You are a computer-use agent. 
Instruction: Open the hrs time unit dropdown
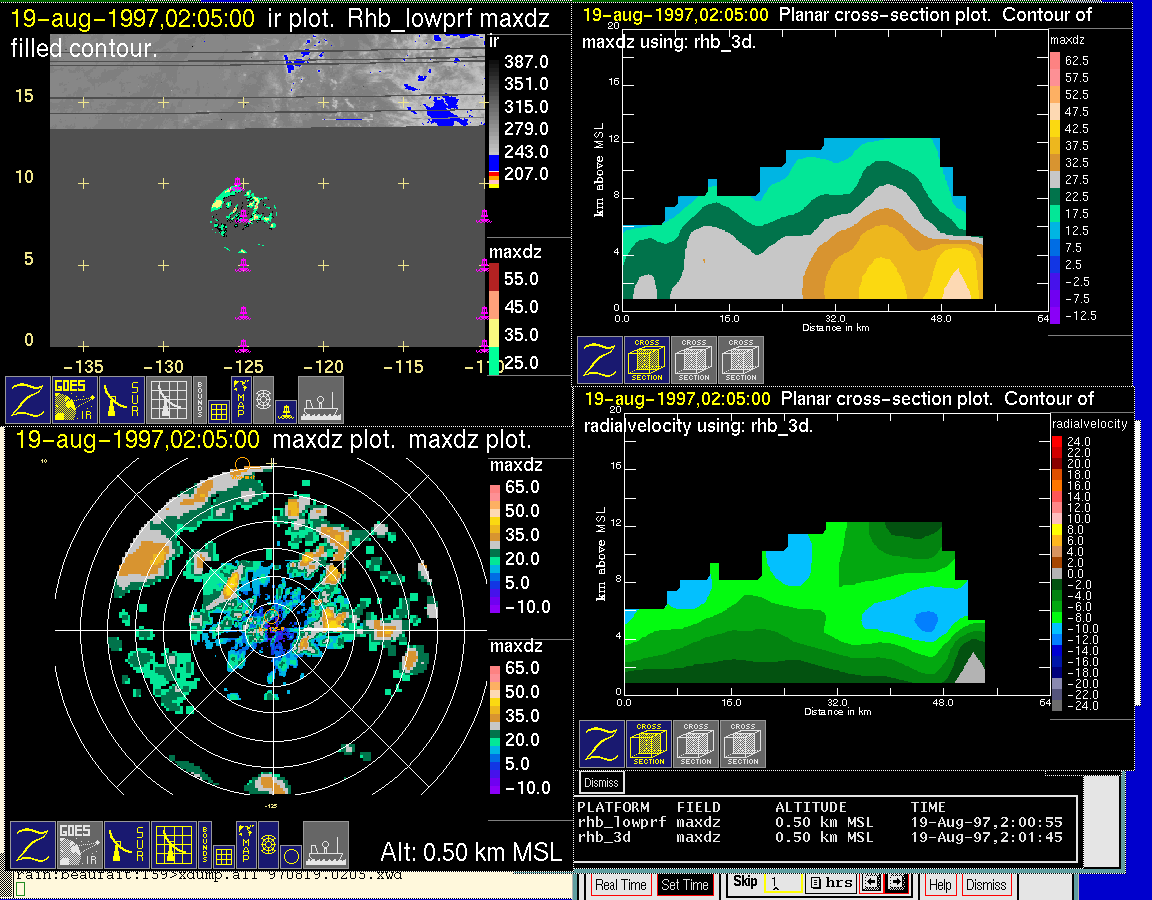tap(830, 884)
